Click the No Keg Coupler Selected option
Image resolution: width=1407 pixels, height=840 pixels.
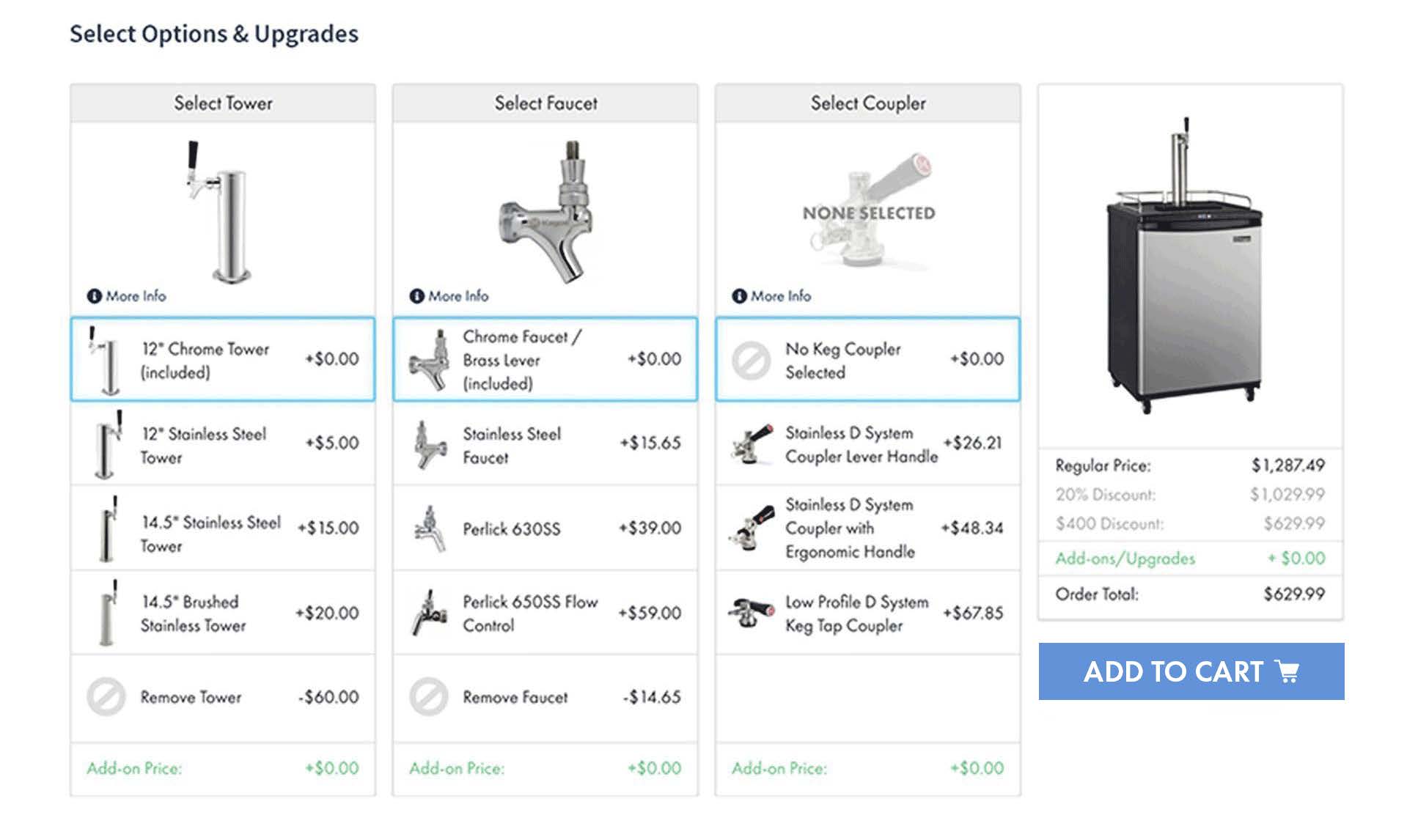867,360
